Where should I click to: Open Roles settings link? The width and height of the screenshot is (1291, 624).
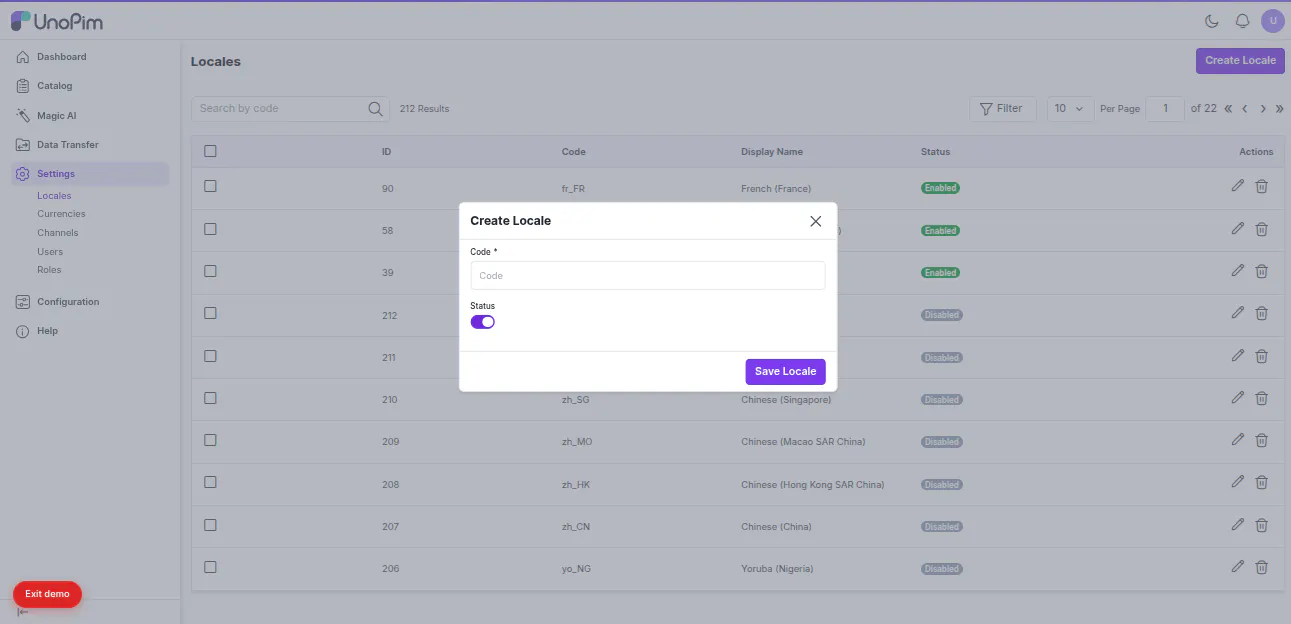click(49, 270)
